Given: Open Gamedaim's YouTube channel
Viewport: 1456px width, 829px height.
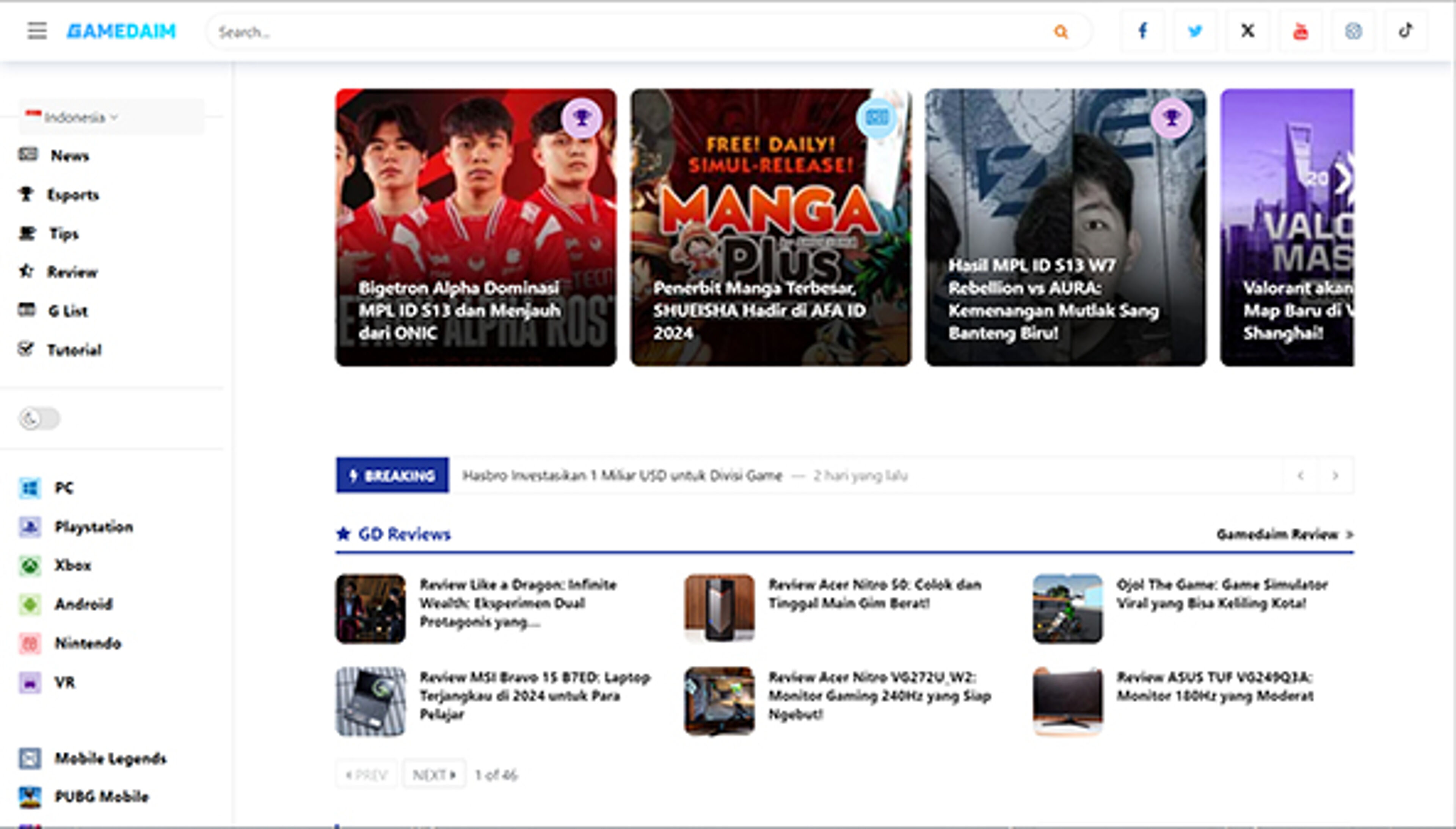Looking at the screenshot, I should [1301, 31].
